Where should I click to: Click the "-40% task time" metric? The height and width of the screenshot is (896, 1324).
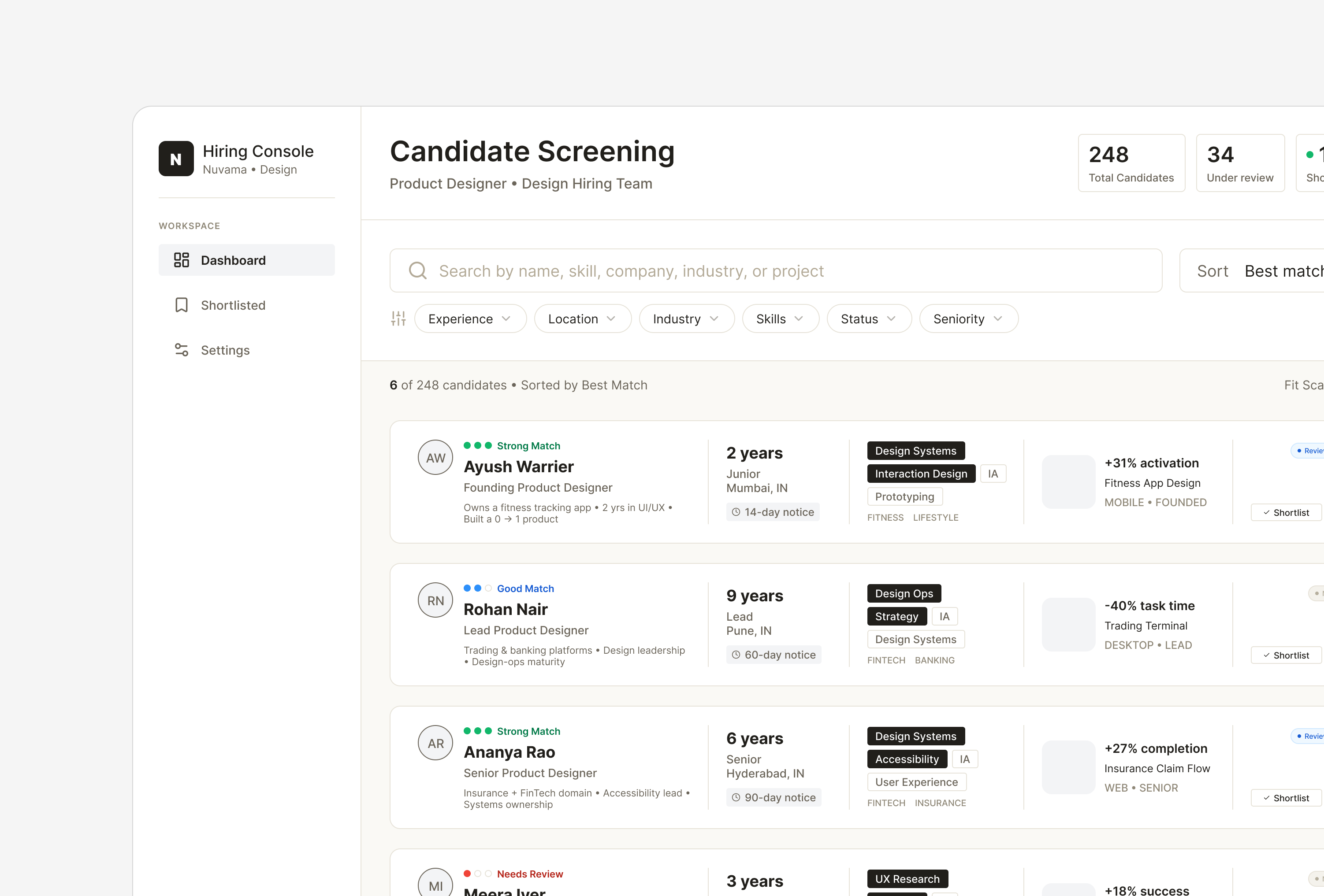pos(1149,606)
